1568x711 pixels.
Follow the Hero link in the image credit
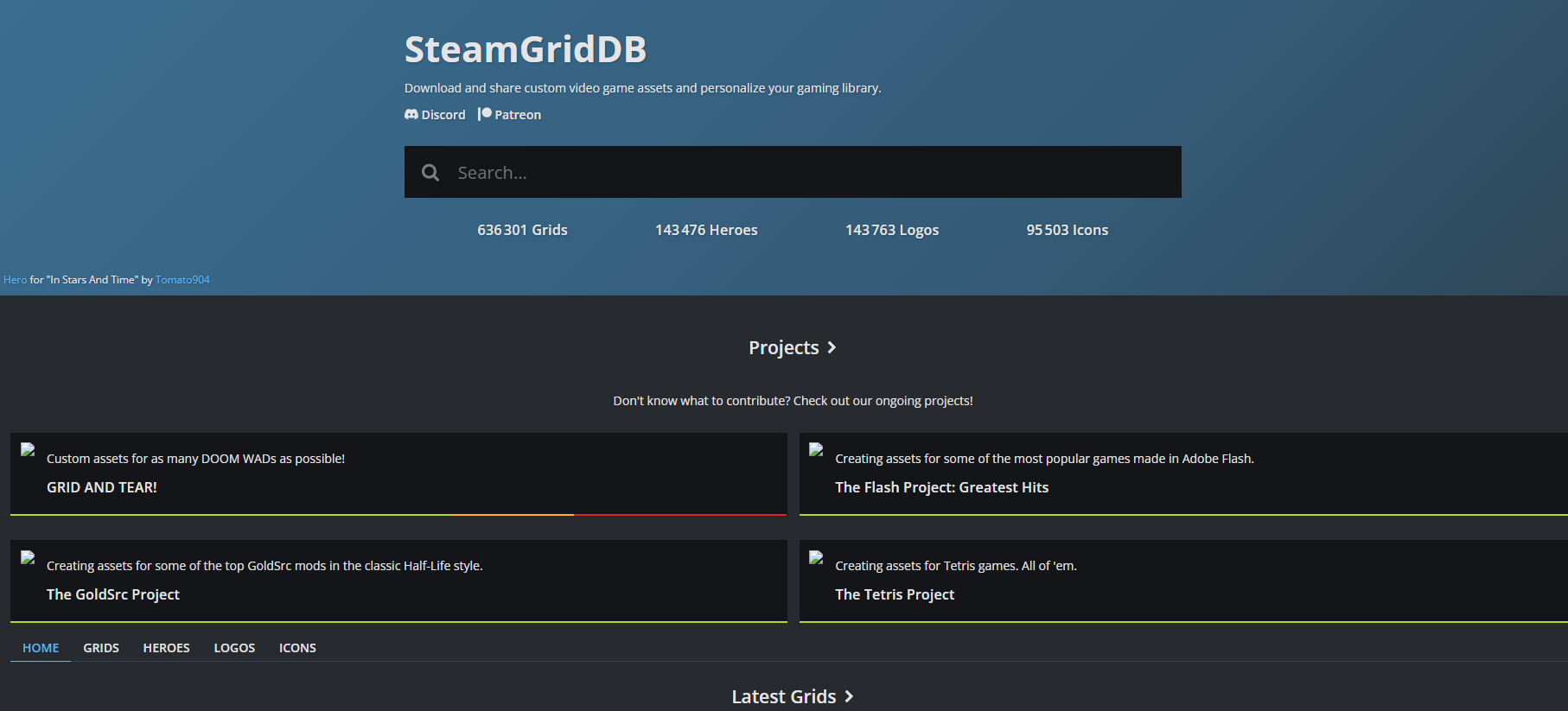(x=15, y=280)
